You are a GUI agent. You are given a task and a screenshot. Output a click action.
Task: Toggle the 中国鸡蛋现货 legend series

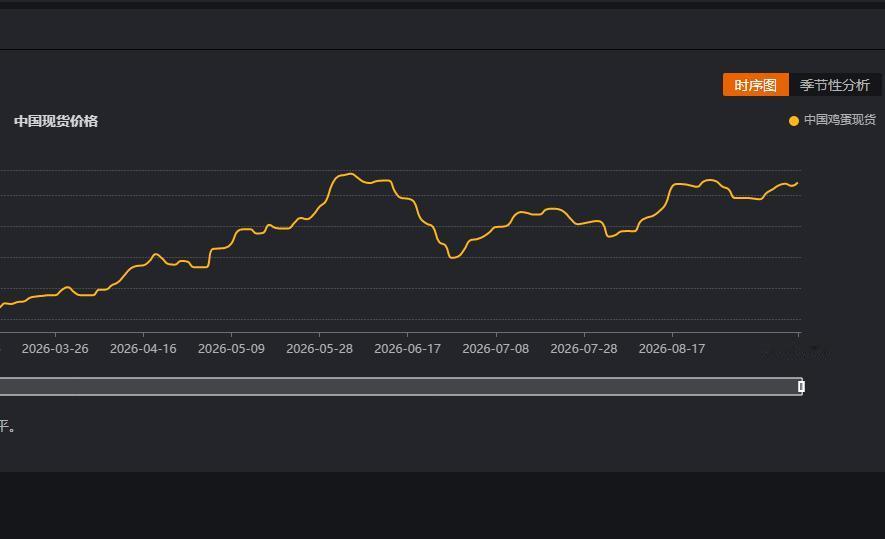pyautogui.click(x=832, y=120)
